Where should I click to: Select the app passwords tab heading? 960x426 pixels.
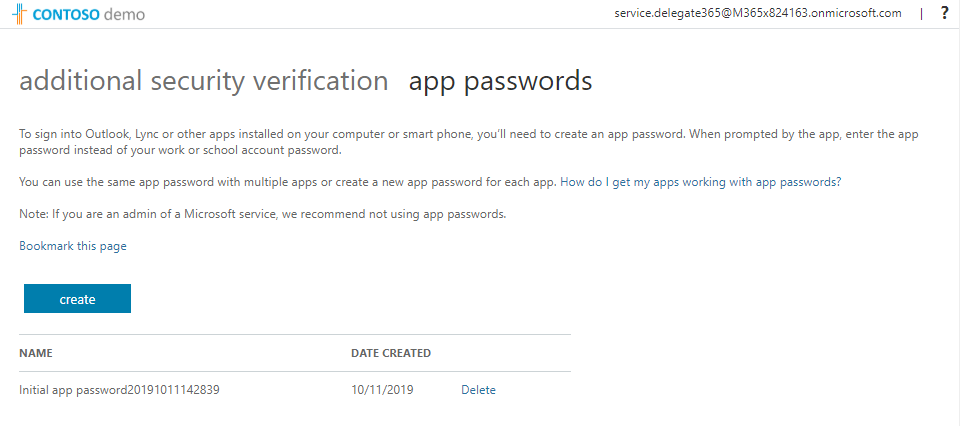pyautogui.click(x=500, y=81)
